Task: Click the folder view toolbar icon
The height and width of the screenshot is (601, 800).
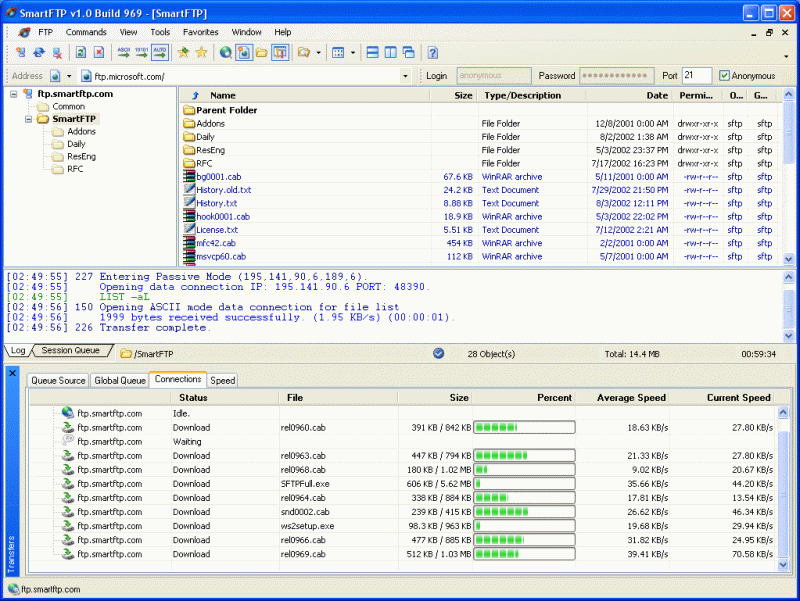Action: point(304,53)
